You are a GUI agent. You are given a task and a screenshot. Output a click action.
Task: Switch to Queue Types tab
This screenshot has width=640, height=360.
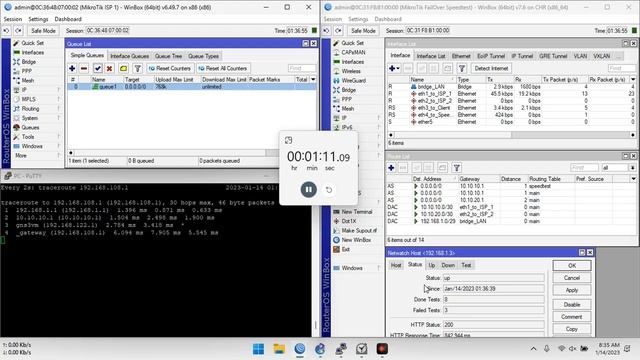tap(203, 56)
